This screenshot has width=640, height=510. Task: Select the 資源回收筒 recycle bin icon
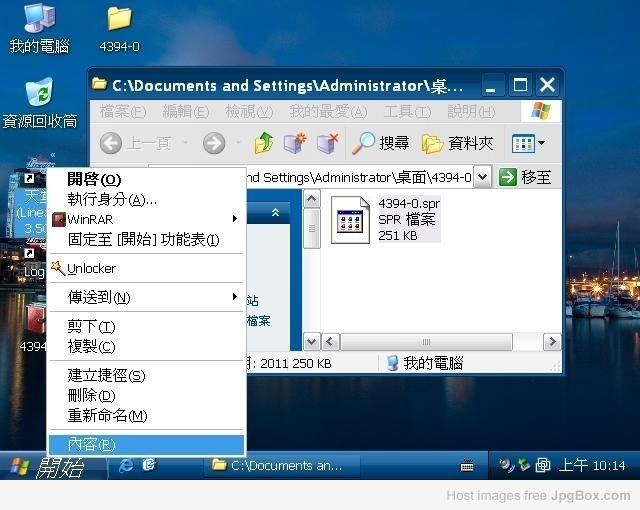point(39,95)
